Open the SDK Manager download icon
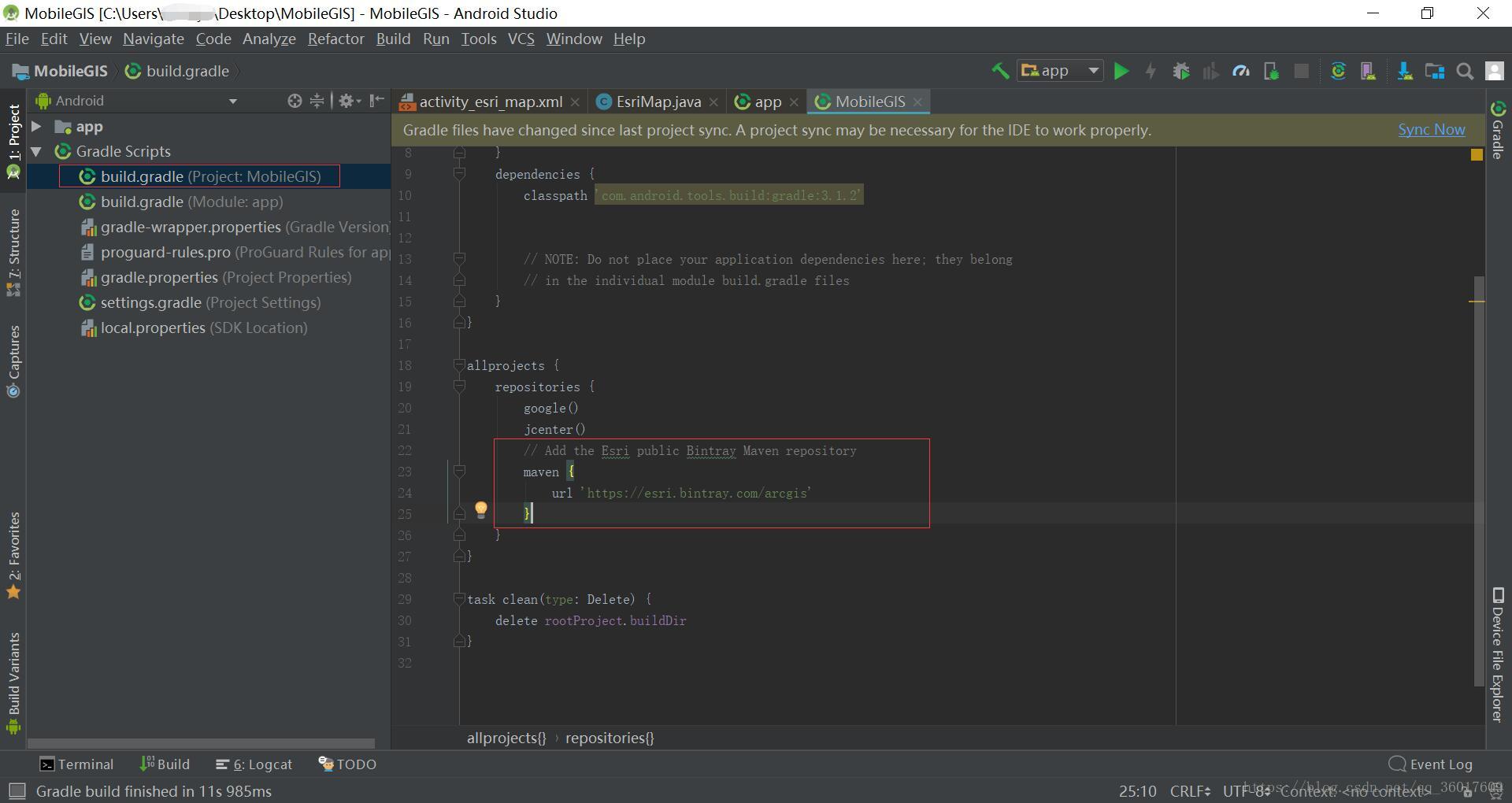The height and width of the screenshot is (803, 1512). coord(1404,71)
